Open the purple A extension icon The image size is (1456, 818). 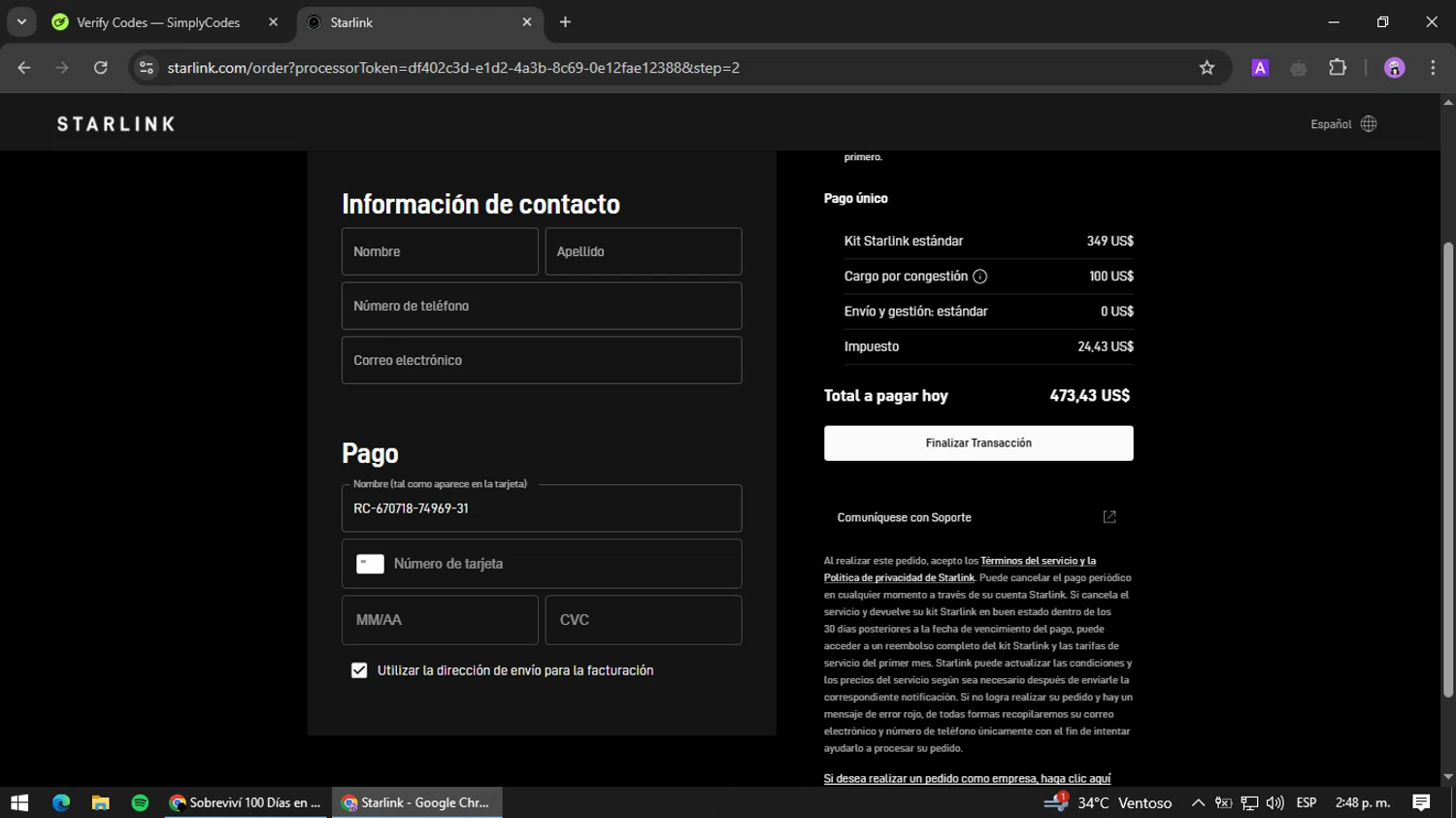pyautogui.click(x=1260, y=68)
